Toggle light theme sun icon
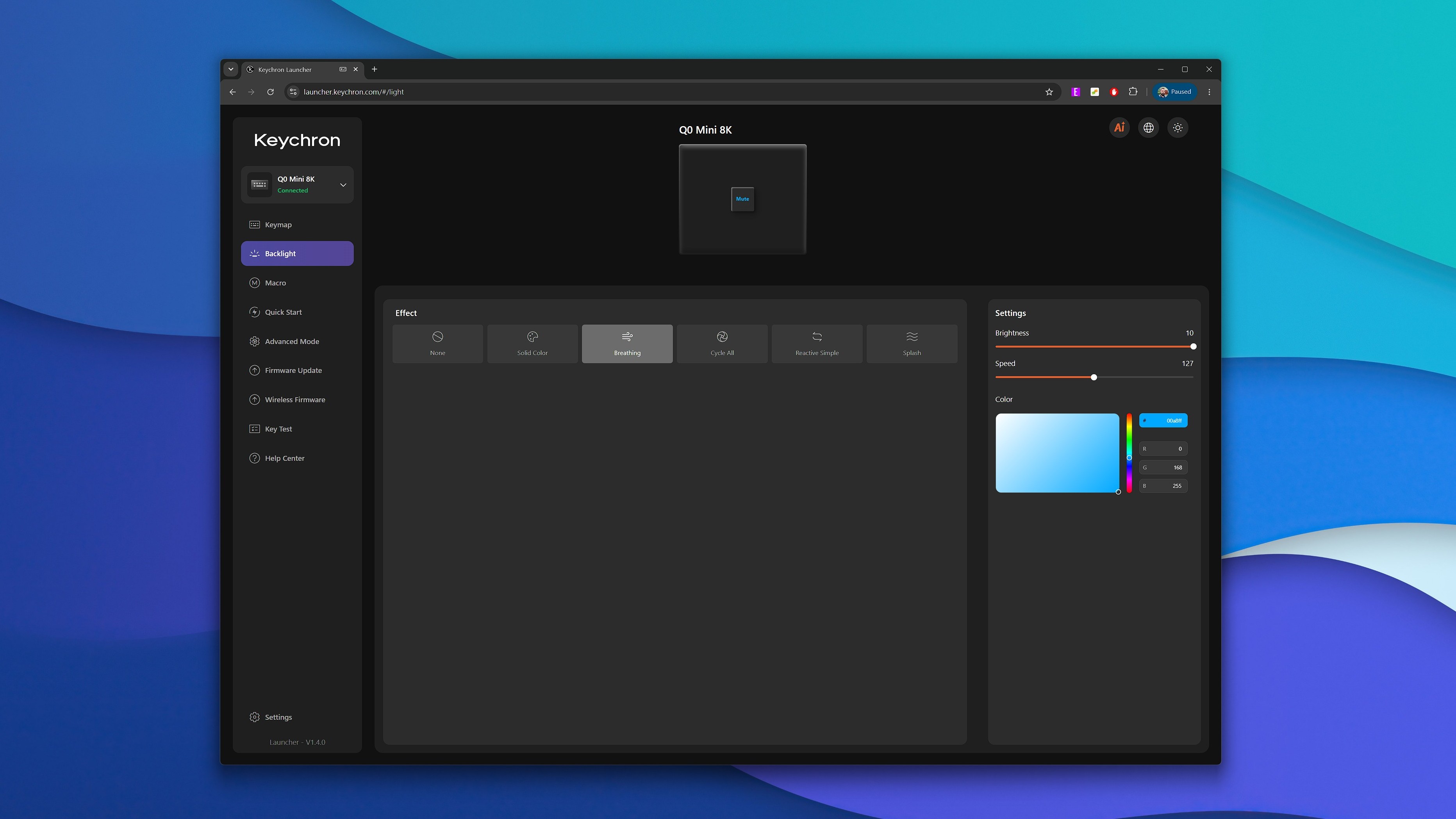 click(x=1178, y=128)
